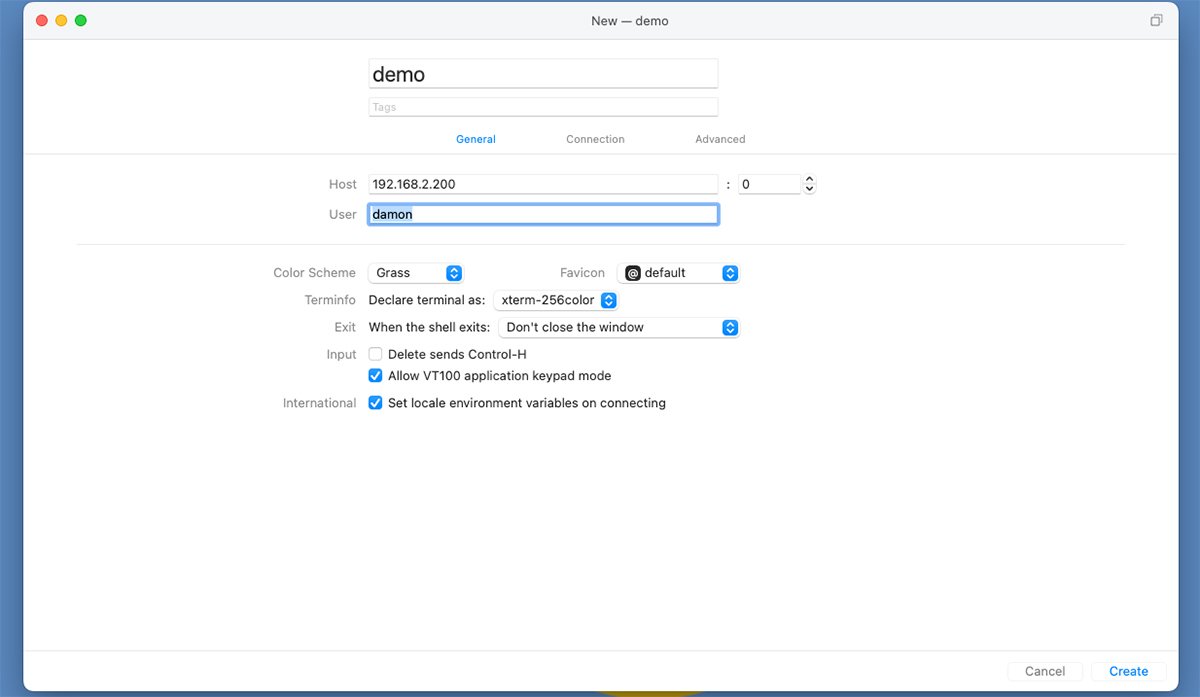The height and width of the screenshot is (697, 1200).
Task: Select the General tab
Action: [476, 139]
